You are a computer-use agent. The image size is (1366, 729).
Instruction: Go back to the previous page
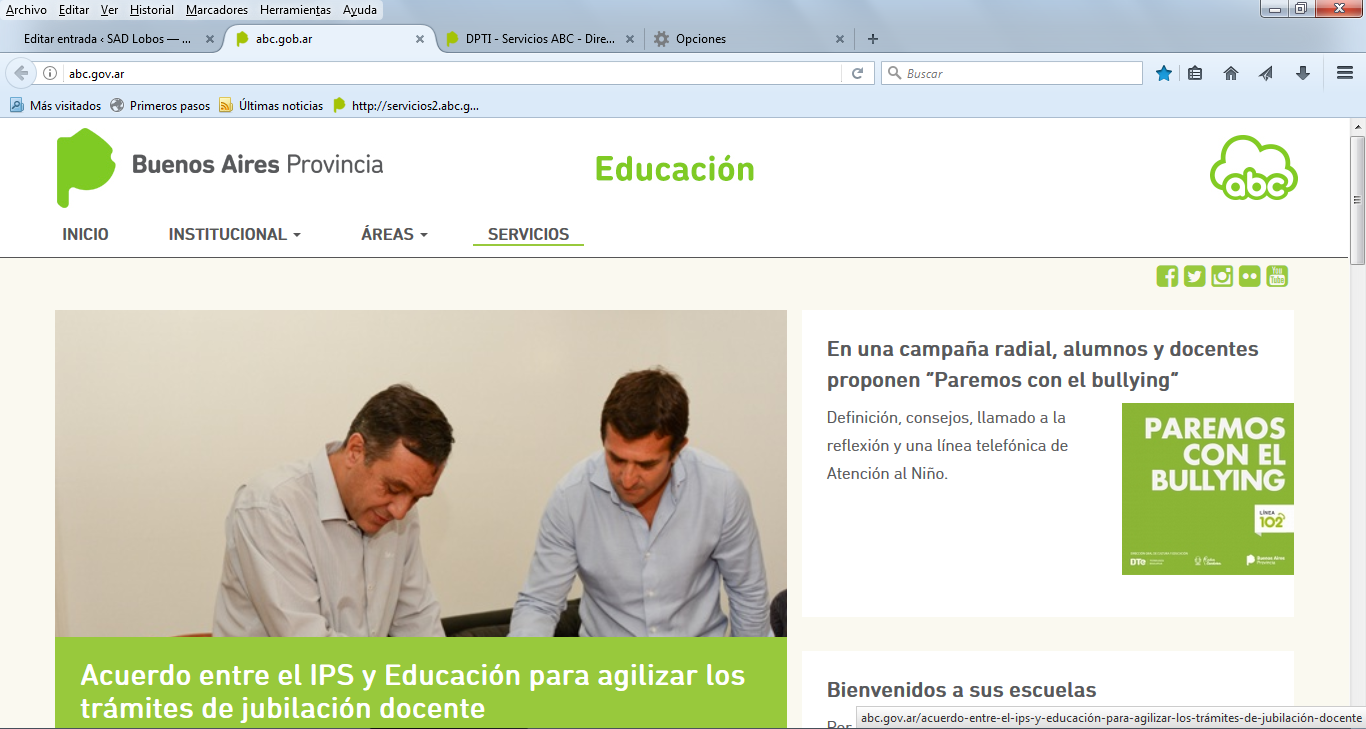pyautogui.click(x=20, y=73)
